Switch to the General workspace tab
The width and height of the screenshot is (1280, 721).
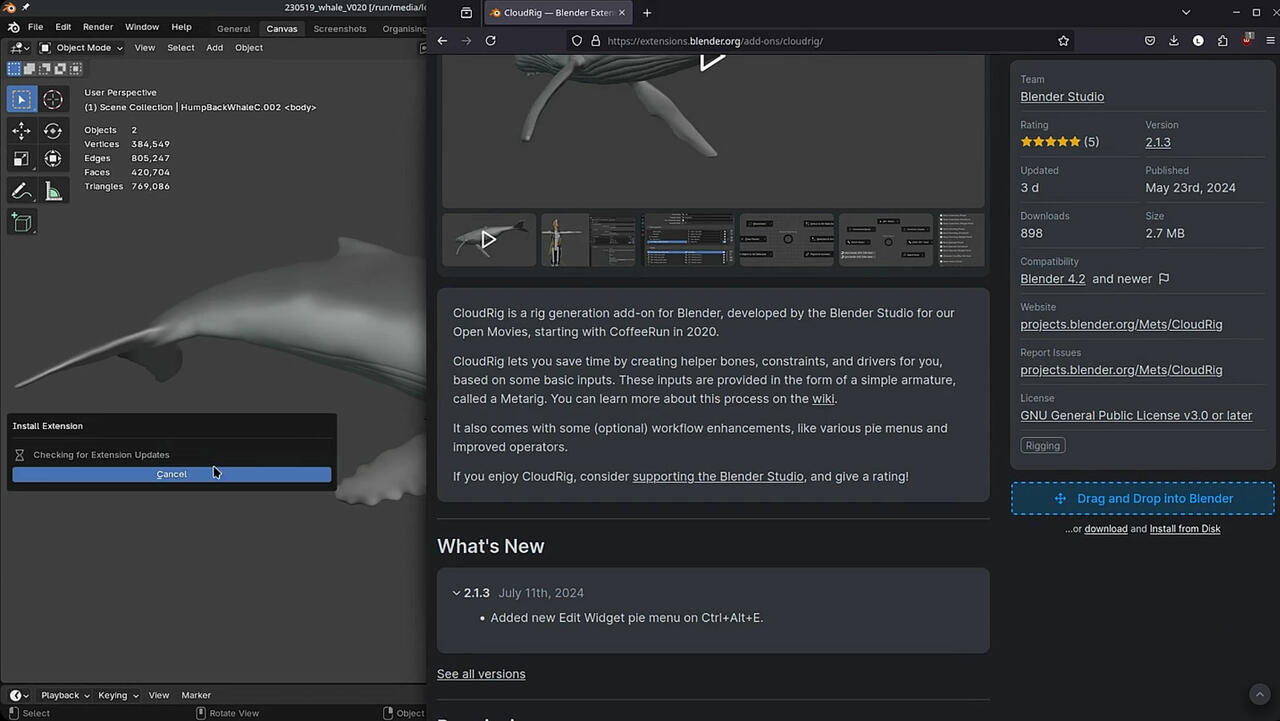point(234,28)
